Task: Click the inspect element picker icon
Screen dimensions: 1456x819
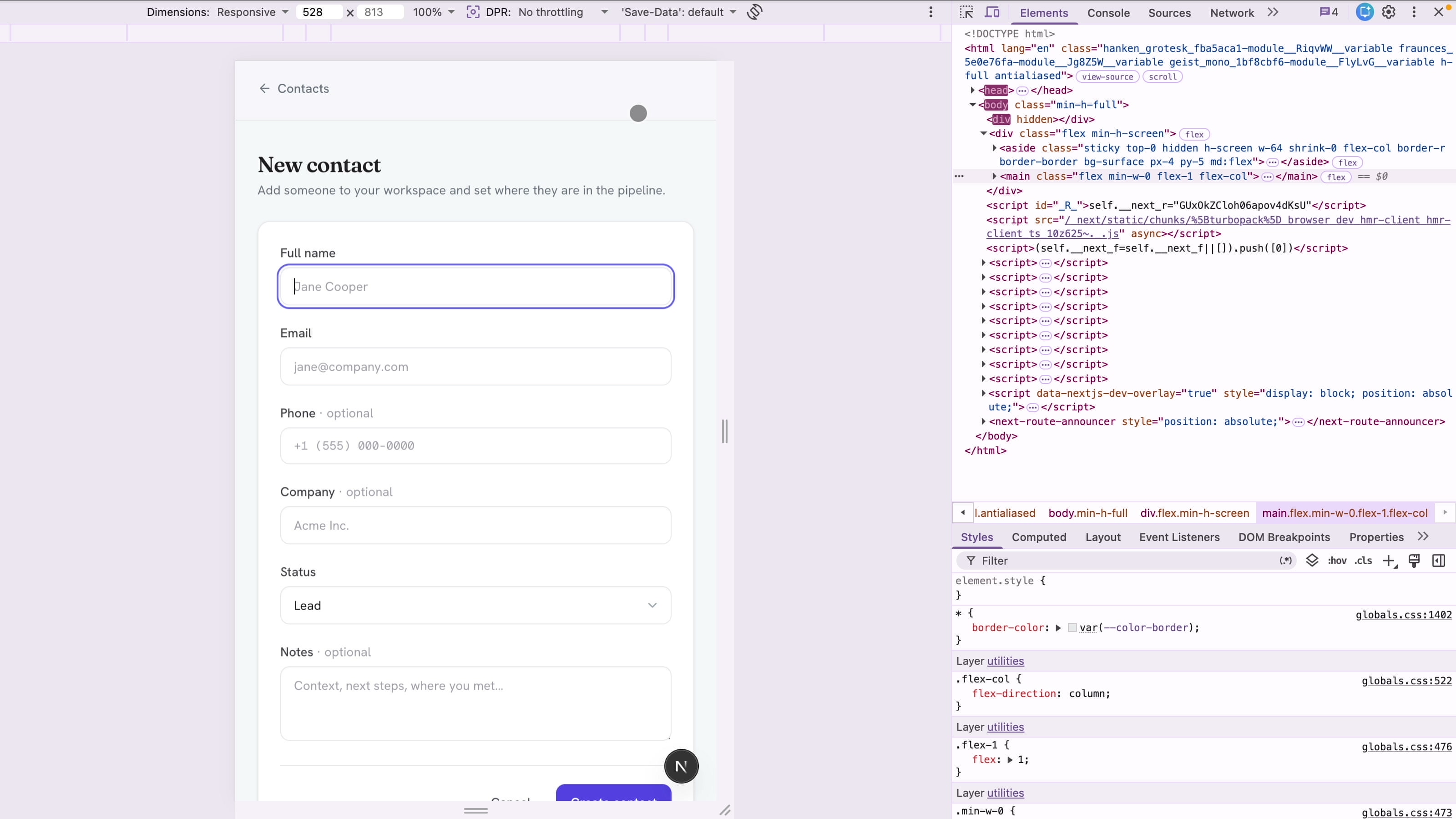Action: click(x=966, y=12)
